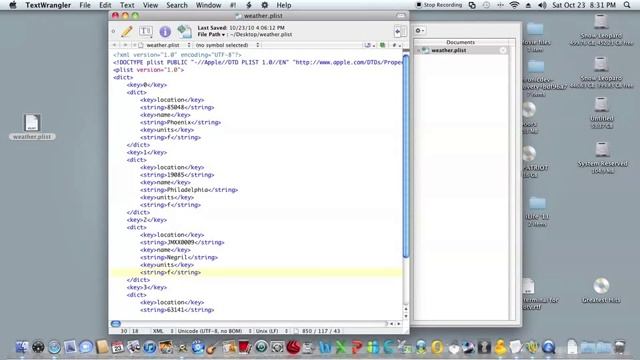Open the Text menu
Viewport: 640px width, 360px height.
[x=127, y=5]
